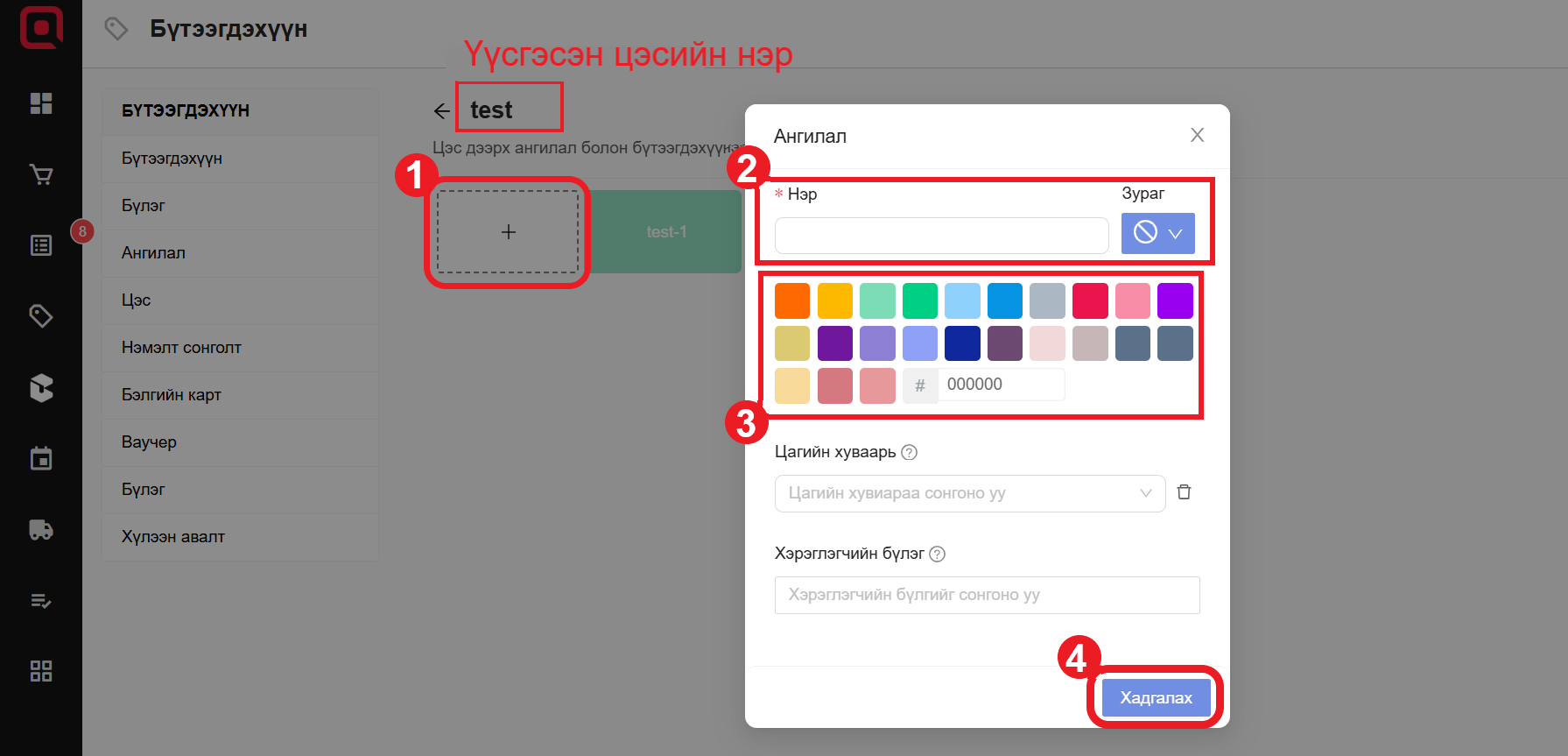Open the Зураг image picker dropdown

pos(1157,233)
